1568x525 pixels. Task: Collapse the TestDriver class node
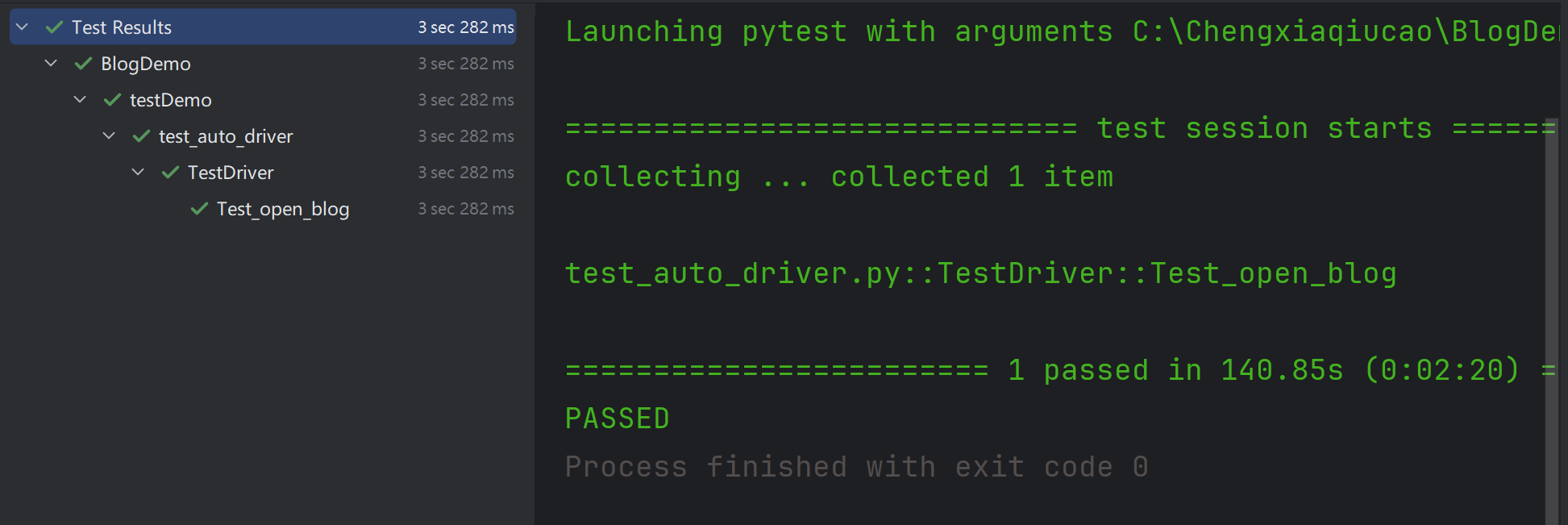(x=138, y=172)
